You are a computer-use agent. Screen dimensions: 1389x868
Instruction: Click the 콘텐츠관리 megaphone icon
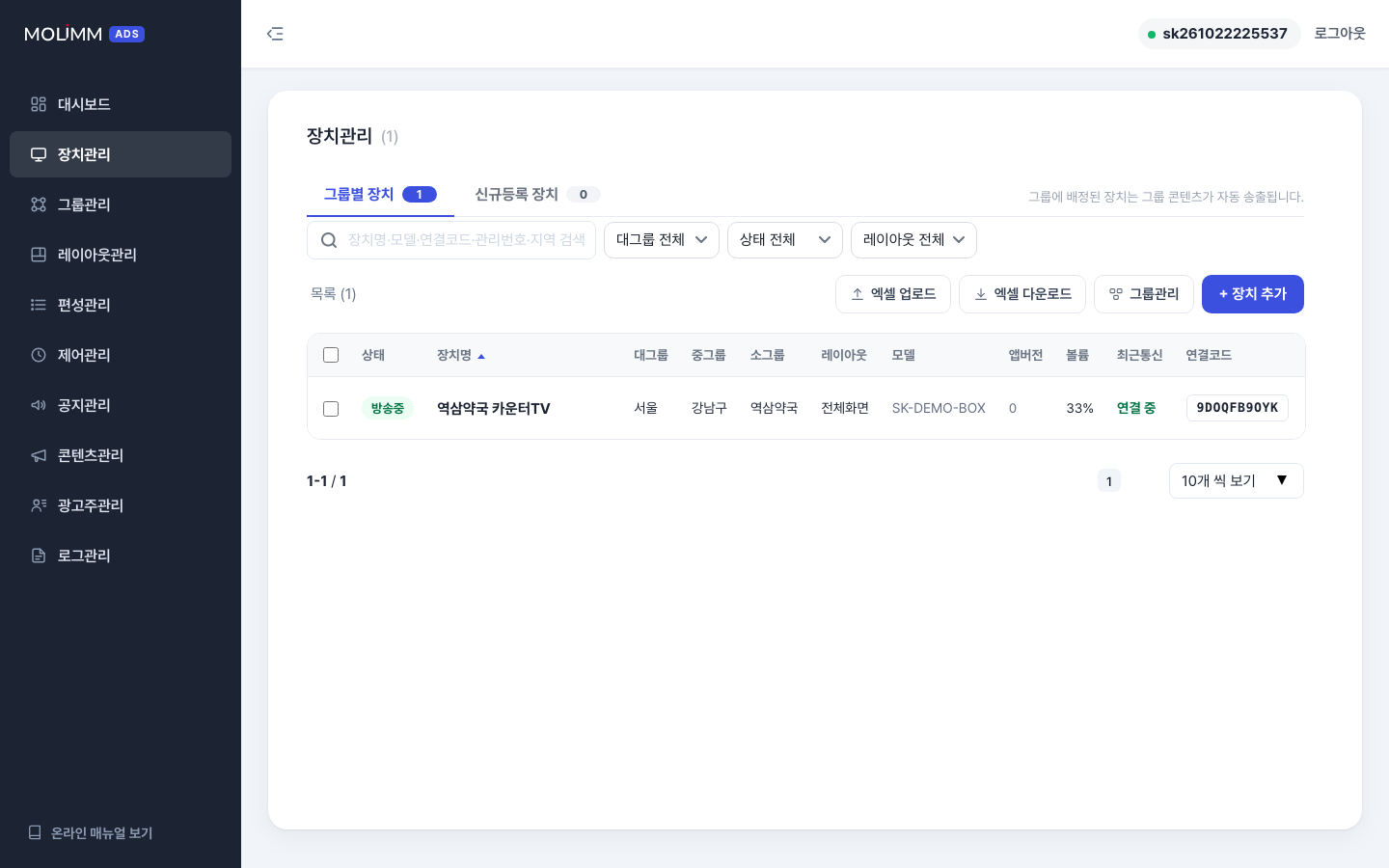[x=39, y=455]
